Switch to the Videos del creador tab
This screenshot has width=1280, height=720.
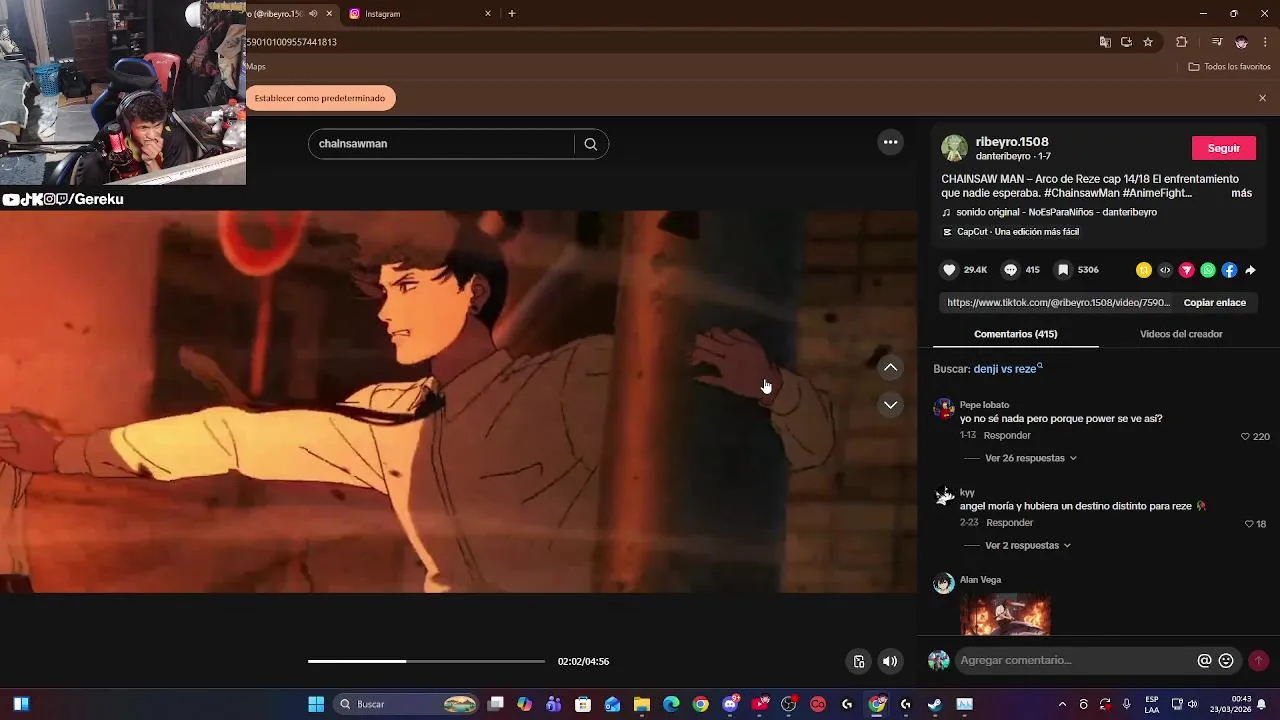point(1181,334)
